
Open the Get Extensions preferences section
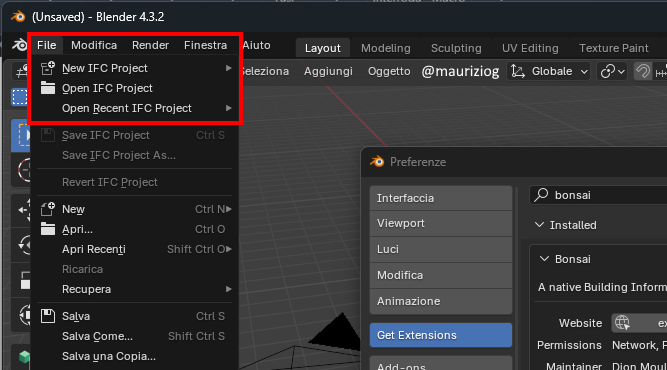[441, 335]
